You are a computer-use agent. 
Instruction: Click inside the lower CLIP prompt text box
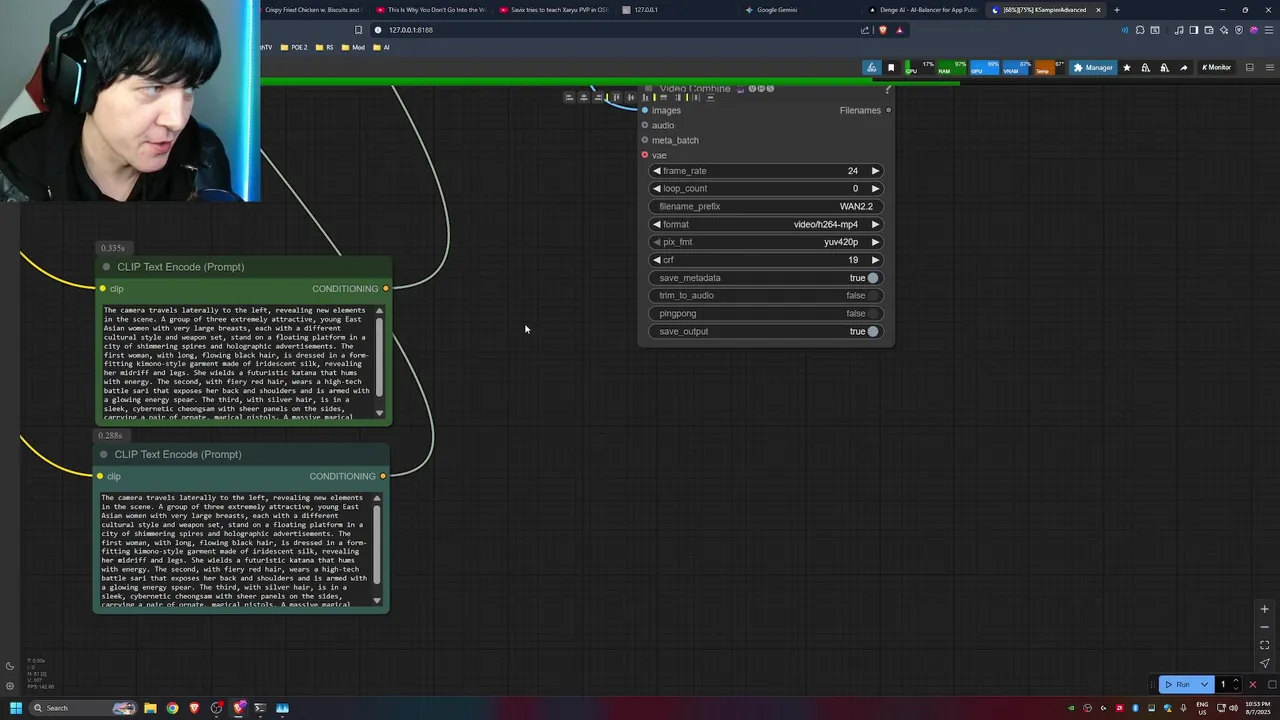tap(236, 549)
